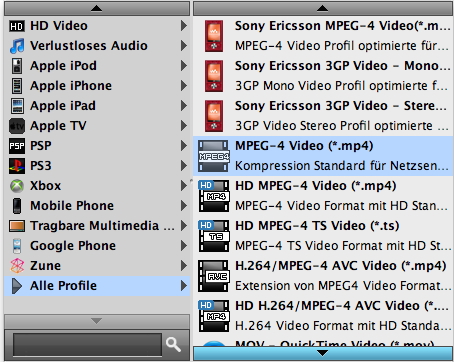
Task: Expand the Verlustloses Audio submenu arrow
Action: click(184, 46)
